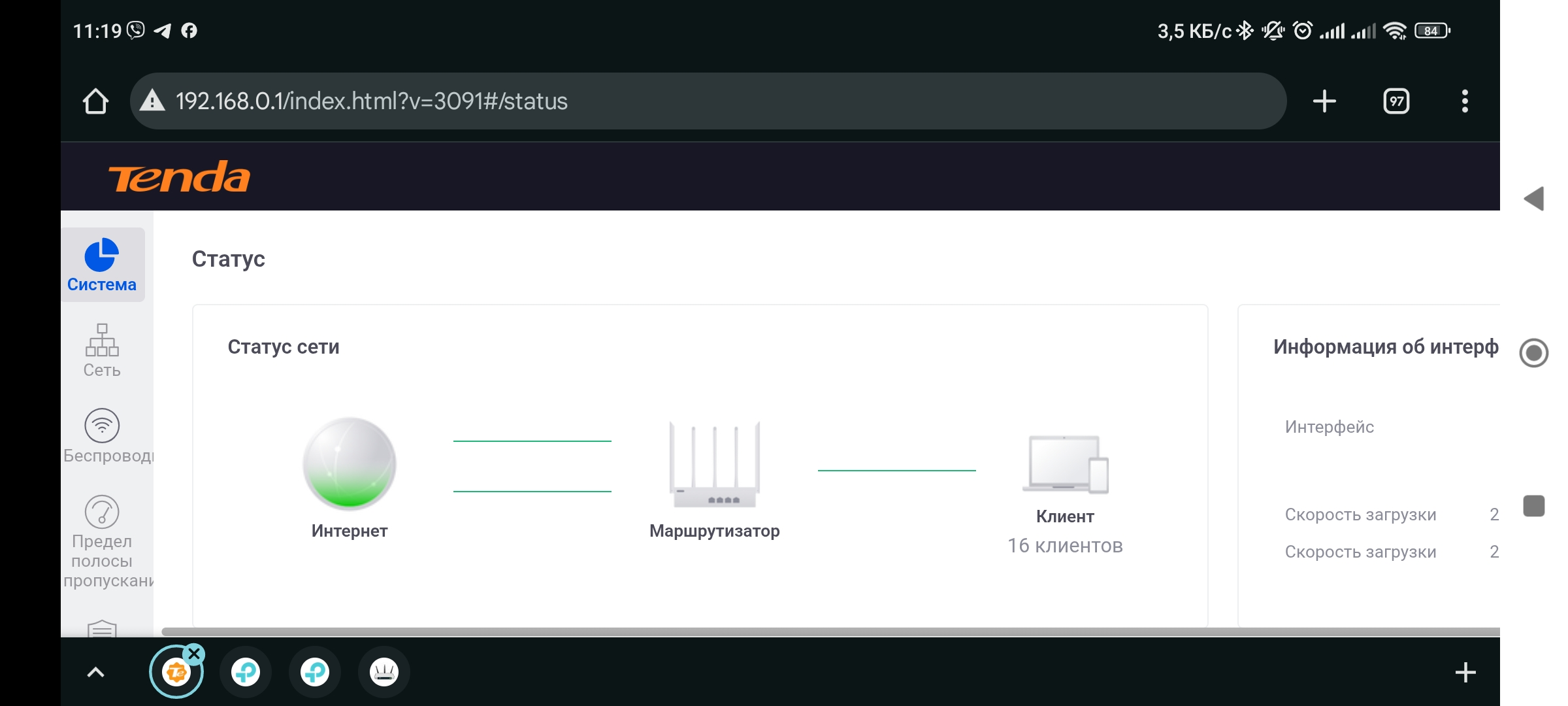Open the browser three-dot menu
The height and width of the screenshot is (706, 1568).
pos(1465,101)
